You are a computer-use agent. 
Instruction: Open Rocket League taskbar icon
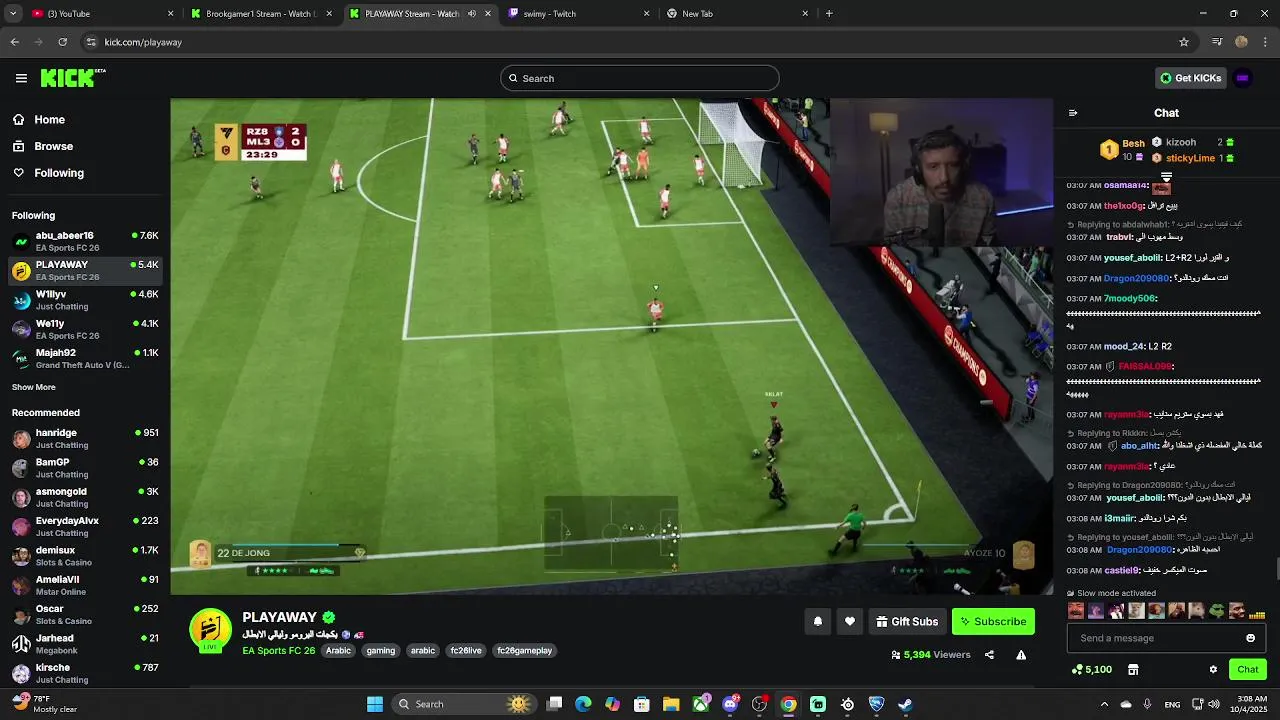point(876,704)
